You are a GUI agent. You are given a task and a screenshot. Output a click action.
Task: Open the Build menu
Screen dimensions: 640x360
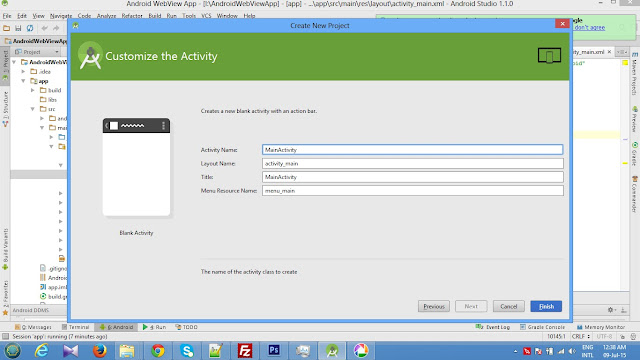pyautogui.click(x=155, y=16)
